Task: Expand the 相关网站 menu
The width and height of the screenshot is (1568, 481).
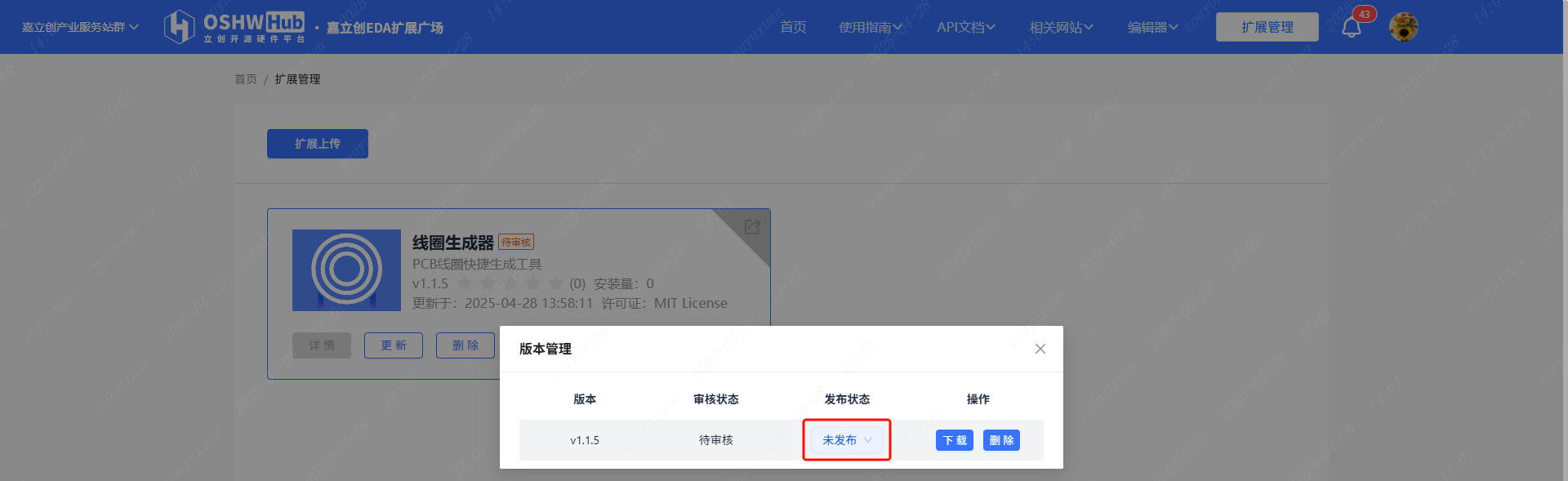Action: coord(1061,27)
